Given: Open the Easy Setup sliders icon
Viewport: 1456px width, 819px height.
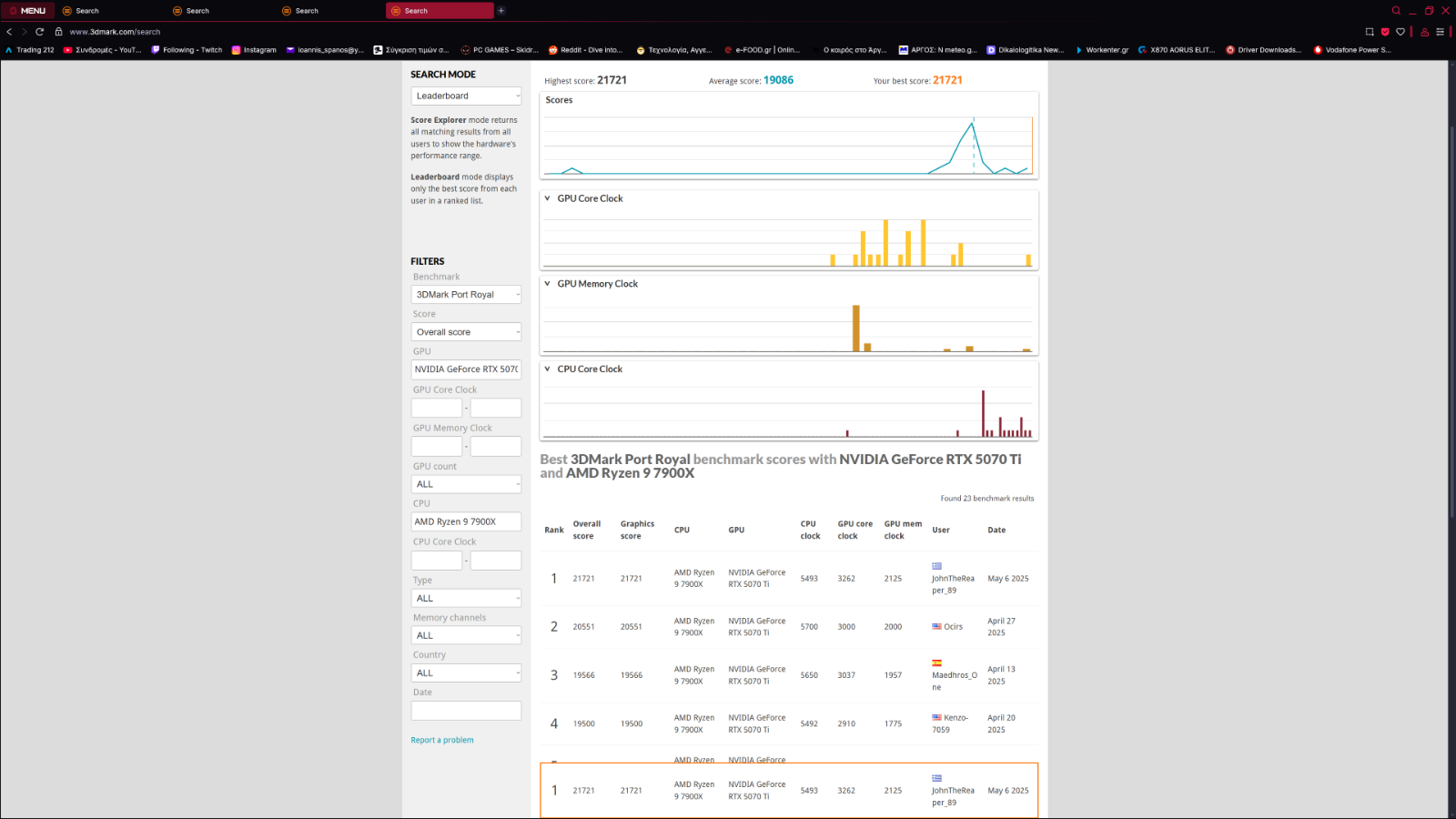Looking at the screenshot, I should click(1440, 32).
